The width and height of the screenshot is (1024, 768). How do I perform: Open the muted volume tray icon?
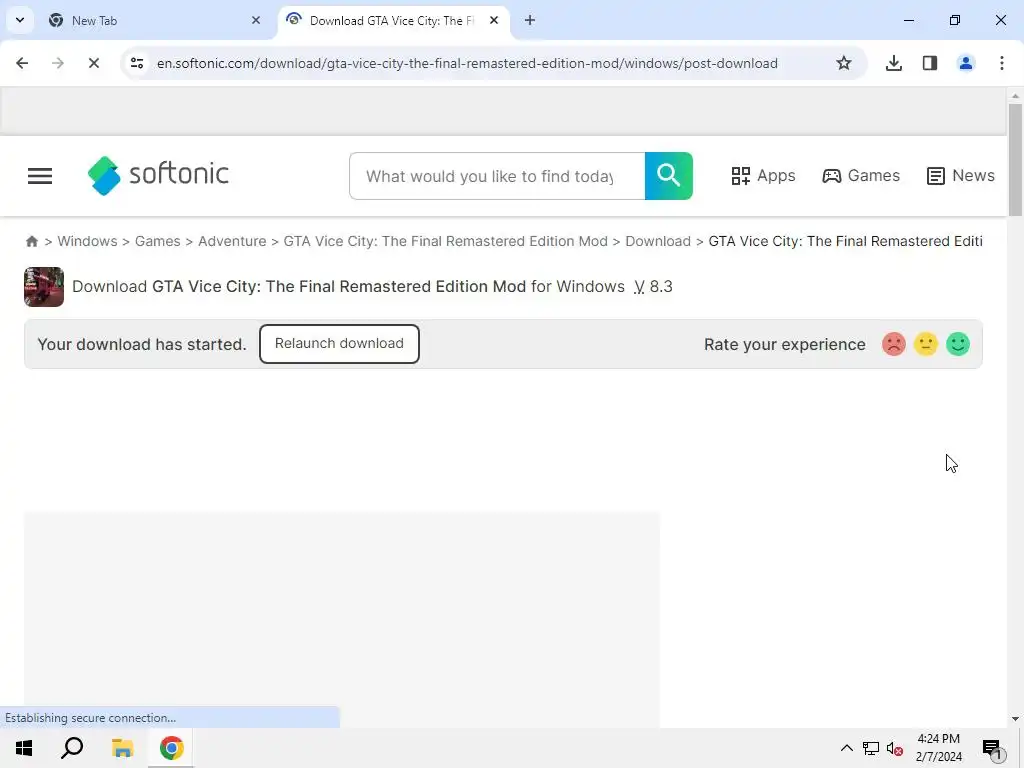tap(895, 749)
